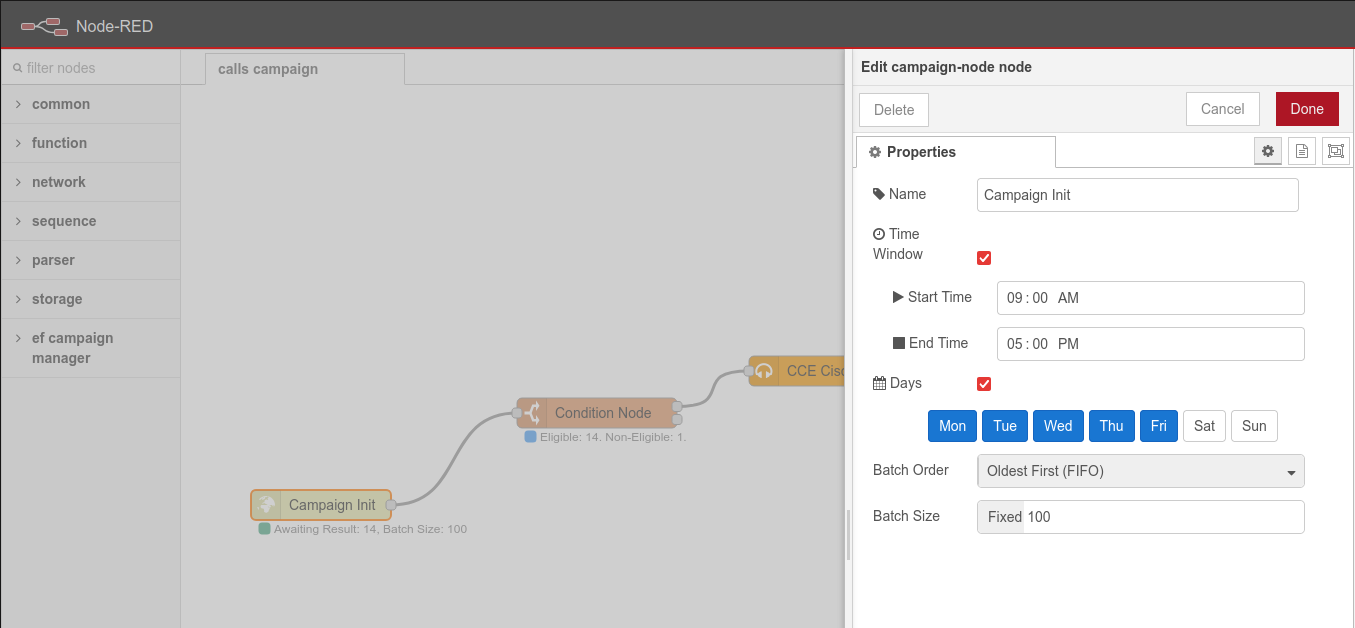Screen dimensions: 1355x628
Task: Expand the ef campaign manager category
Action: coord(72,348)
